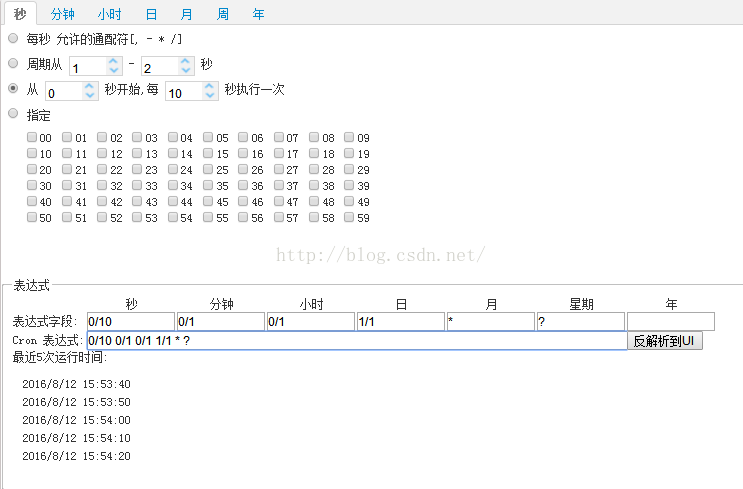Check the 40 second checkbox
Image resolution: width=743 pixels, height=489 pixels.
point(32,201)
